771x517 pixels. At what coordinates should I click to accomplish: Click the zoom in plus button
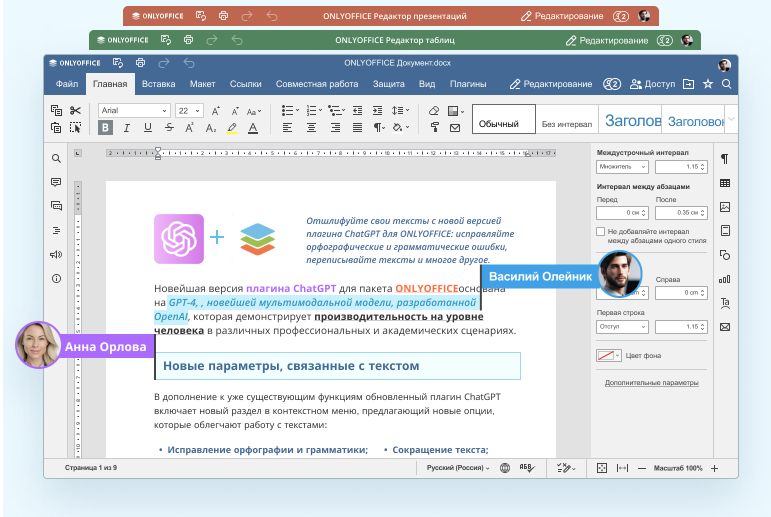point(714,468)
